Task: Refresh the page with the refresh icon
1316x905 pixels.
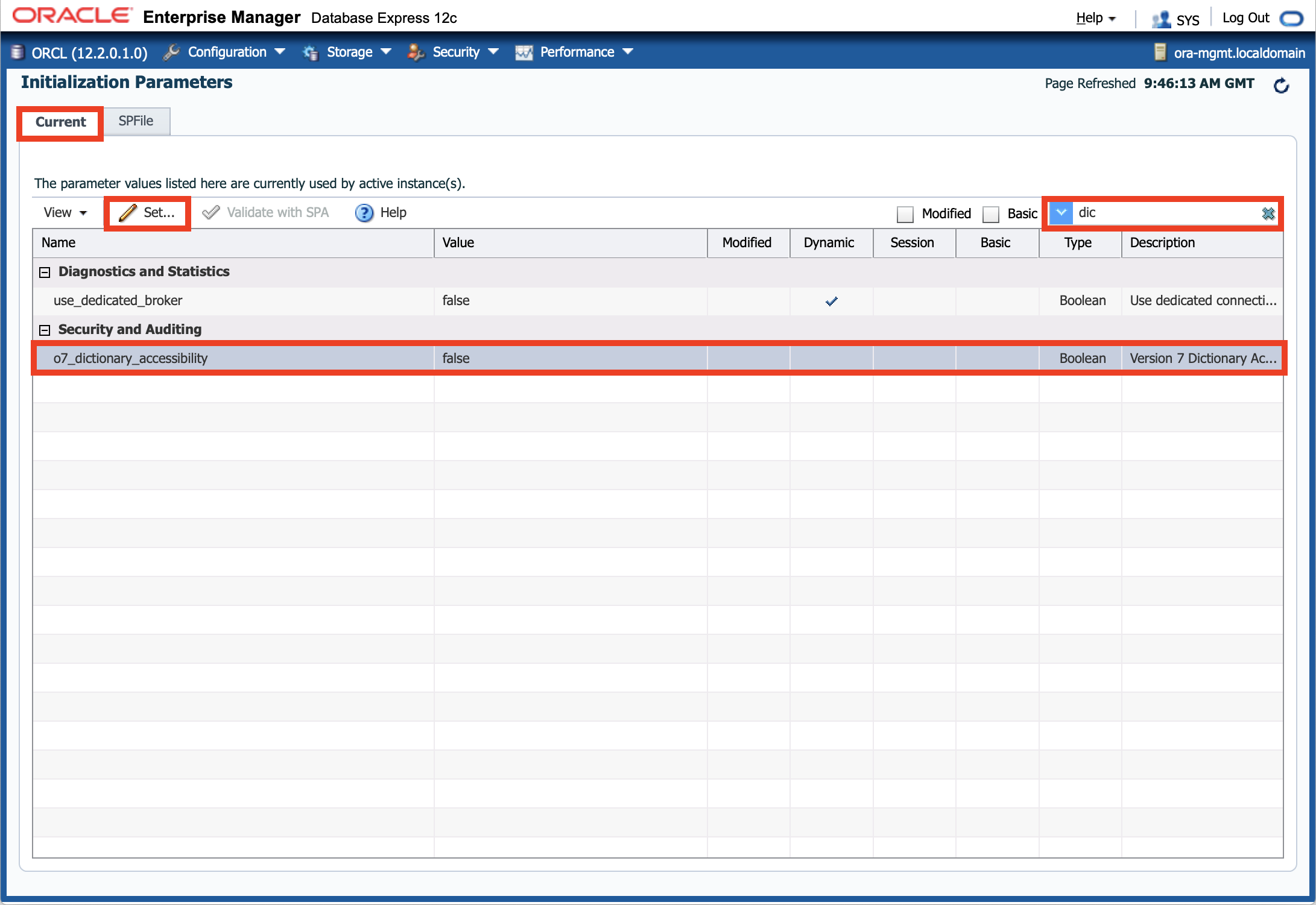Action: 1281,86
